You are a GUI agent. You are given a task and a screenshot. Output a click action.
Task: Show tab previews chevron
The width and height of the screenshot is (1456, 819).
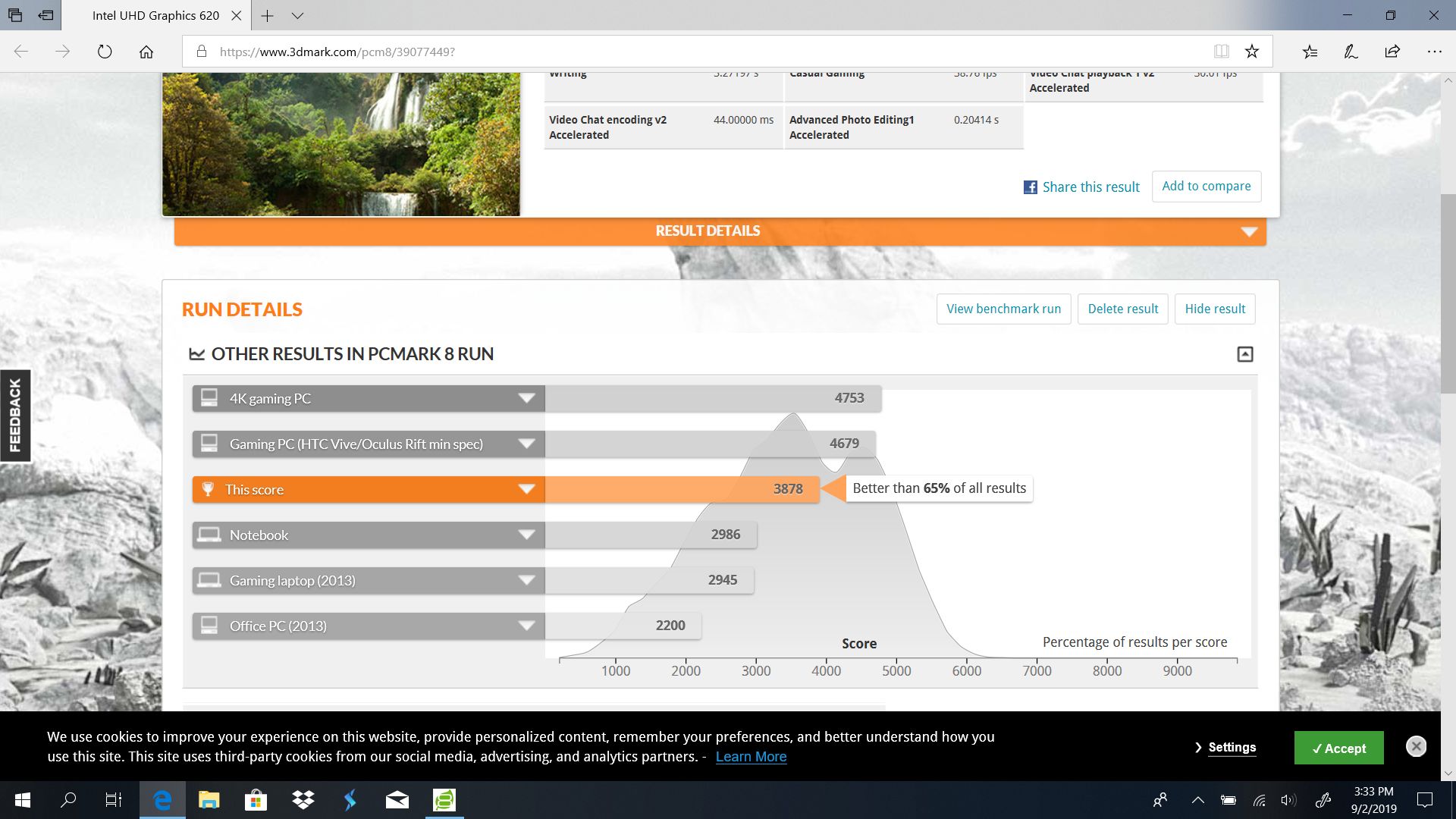[x=297, y=15]
